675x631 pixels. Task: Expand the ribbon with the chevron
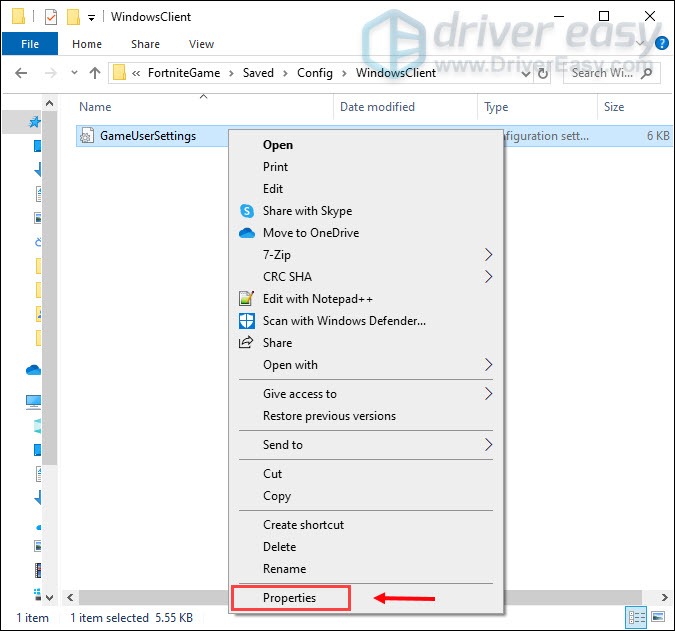point(641,43)
